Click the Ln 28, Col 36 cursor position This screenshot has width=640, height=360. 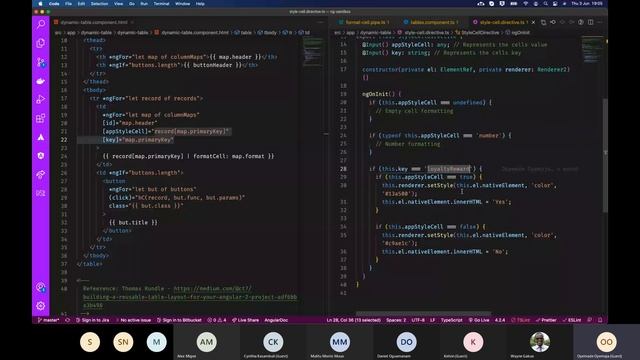click(353, 320)
